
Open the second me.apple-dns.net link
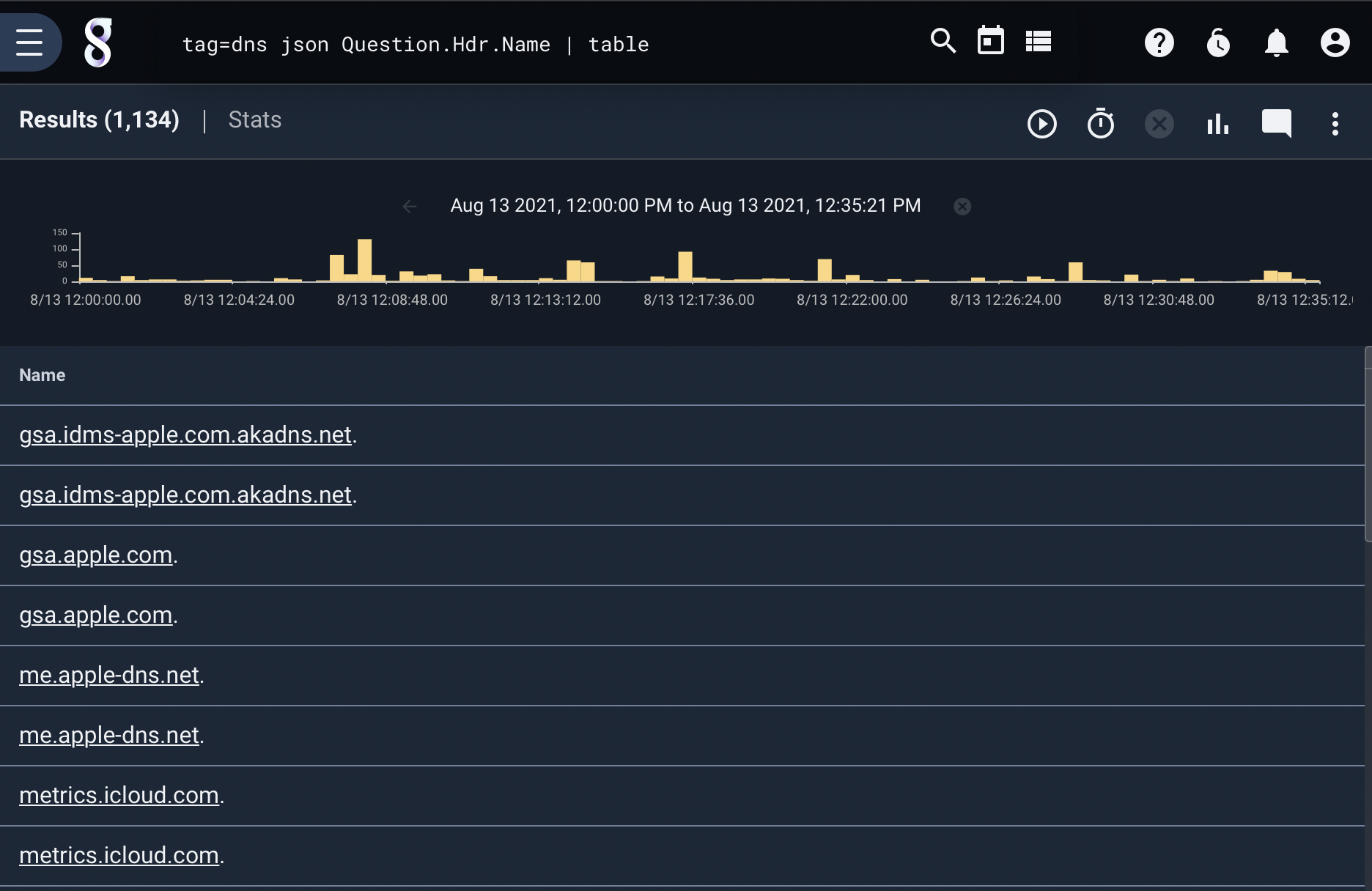click(x=109, y=735)
